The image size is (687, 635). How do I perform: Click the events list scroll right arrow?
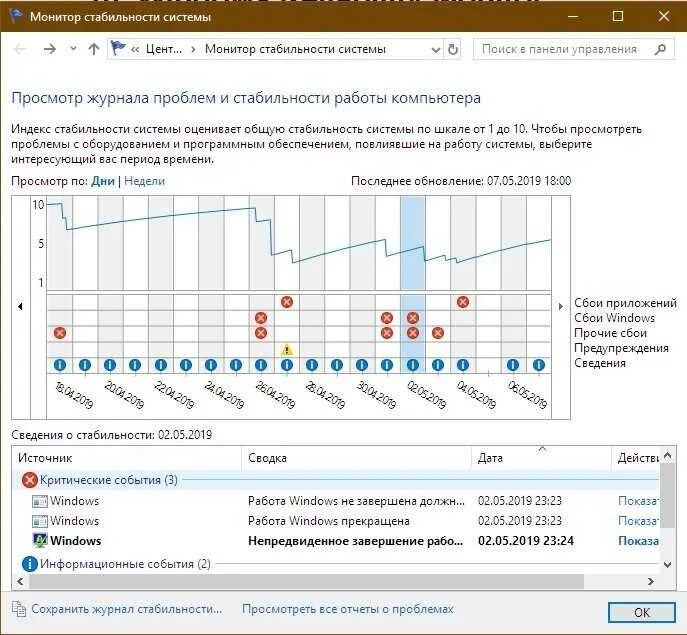(651, 582)
